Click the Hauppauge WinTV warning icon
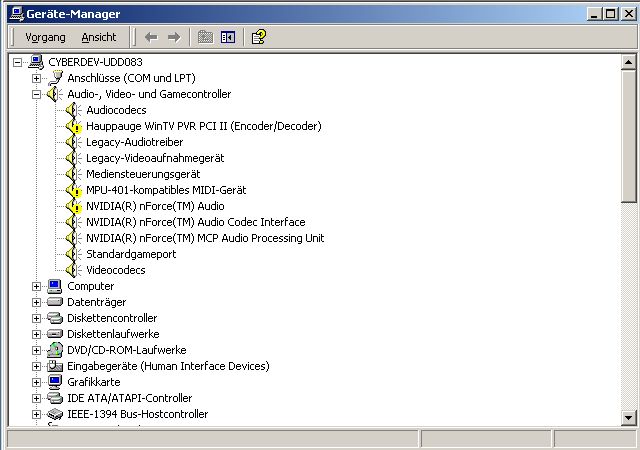The width and height of the screenshot is (640, 450). [73, 127]
